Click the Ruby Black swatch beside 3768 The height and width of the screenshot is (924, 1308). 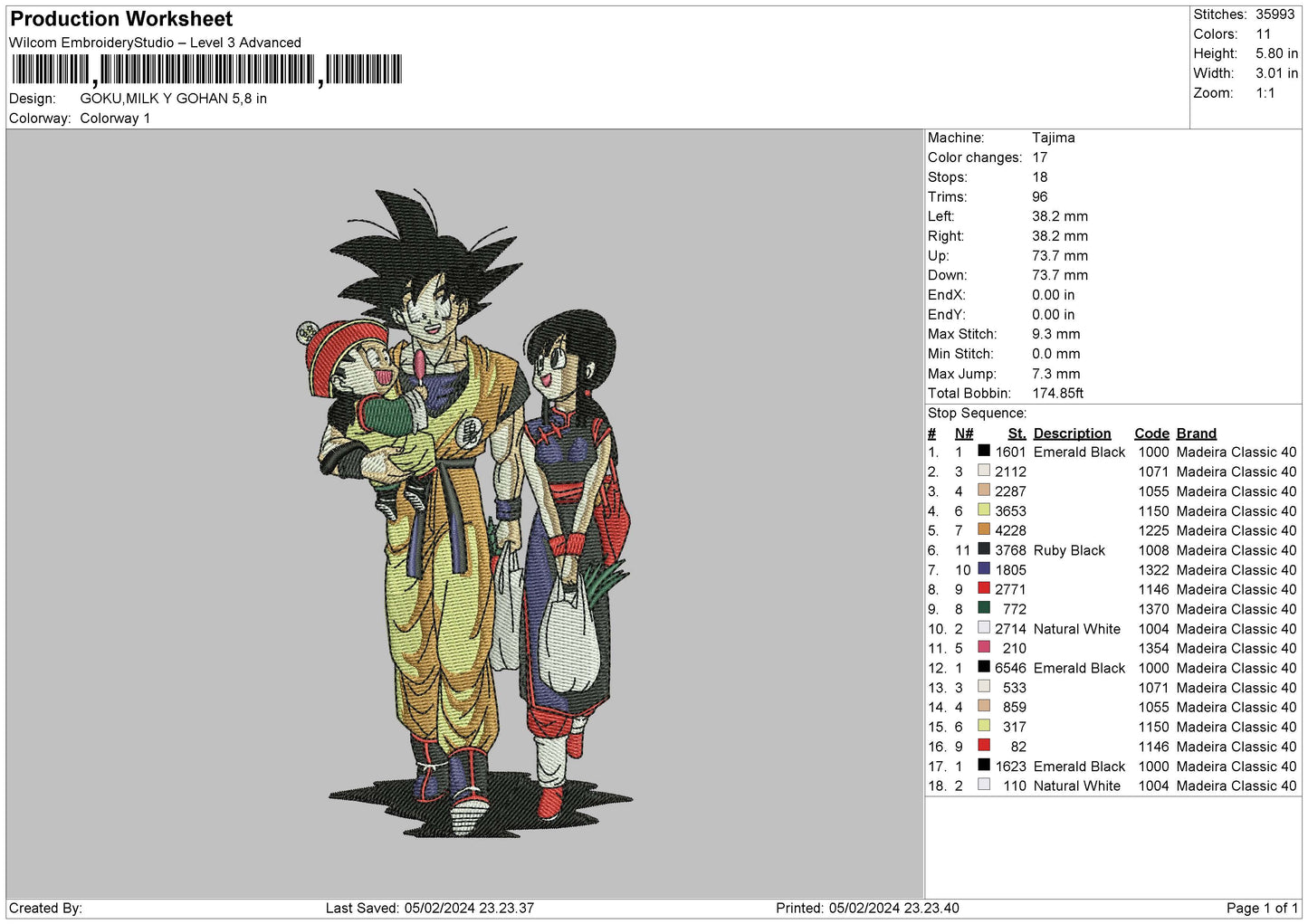(x=984, y=549)
